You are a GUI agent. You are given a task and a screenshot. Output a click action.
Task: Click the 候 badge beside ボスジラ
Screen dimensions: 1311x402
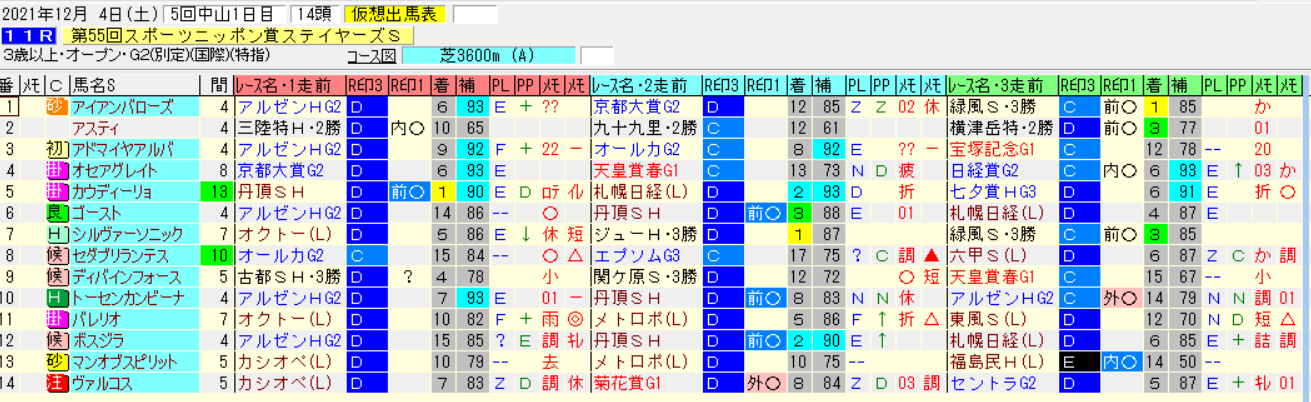coord(56,339)
